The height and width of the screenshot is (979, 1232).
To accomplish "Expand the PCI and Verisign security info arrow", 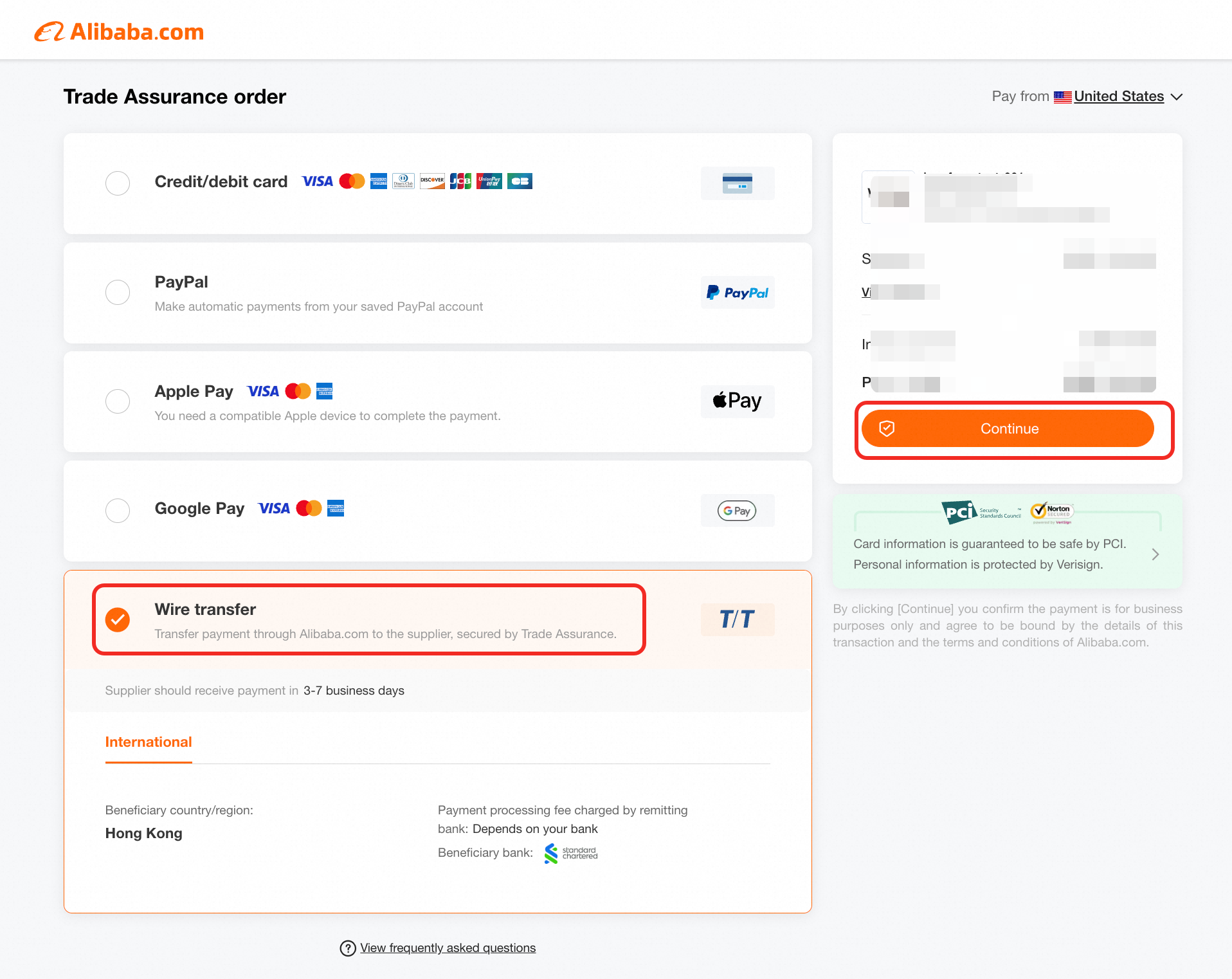I will 1155,554.
